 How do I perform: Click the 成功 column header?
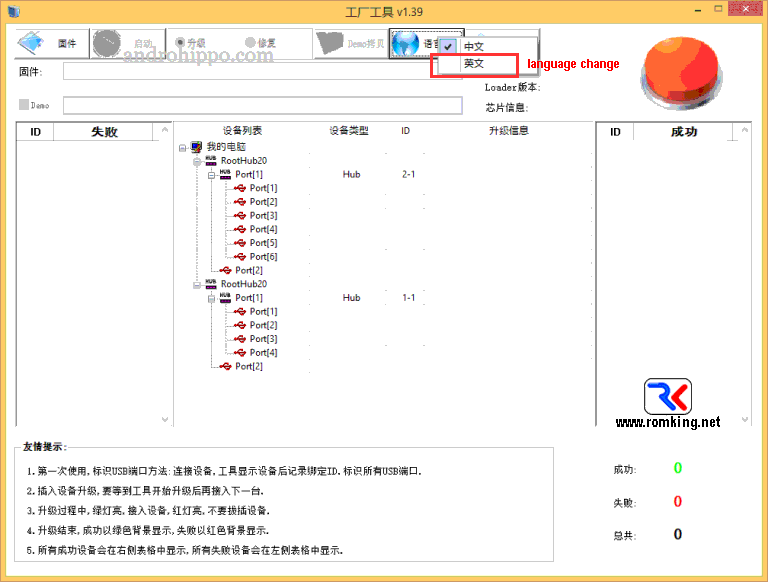point(683,132)
